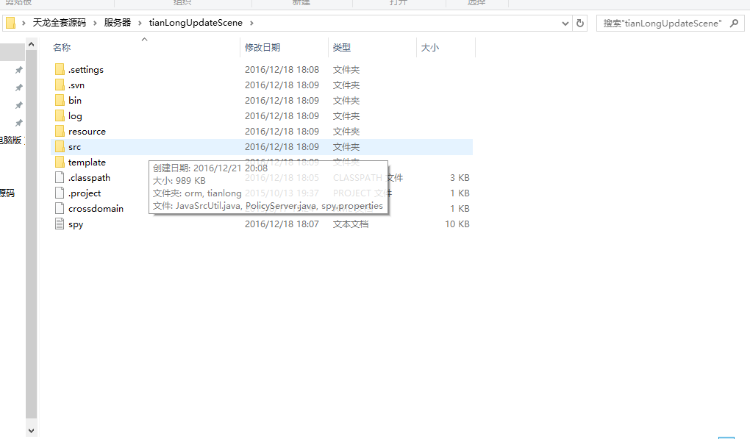750x439 pixels.
Task: Select the spy file name
Action: 76,224
